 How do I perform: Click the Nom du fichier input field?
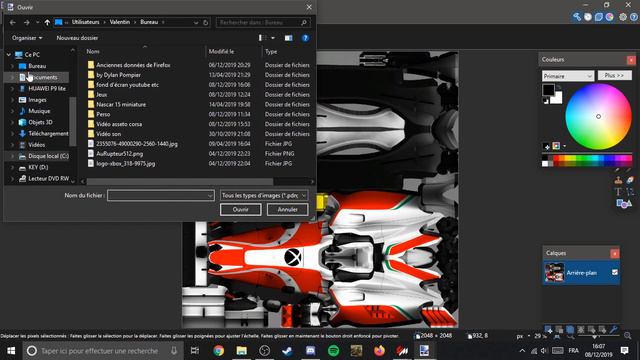[161, 196]
